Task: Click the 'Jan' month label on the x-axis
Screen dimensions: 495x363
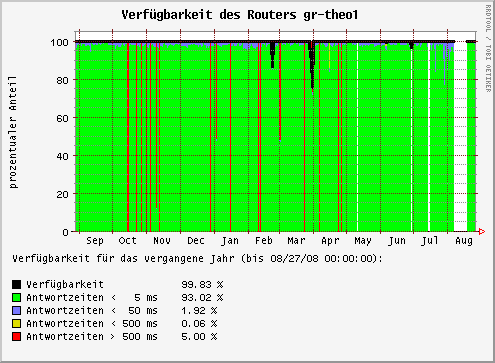Action: click(x=230, y=241)
